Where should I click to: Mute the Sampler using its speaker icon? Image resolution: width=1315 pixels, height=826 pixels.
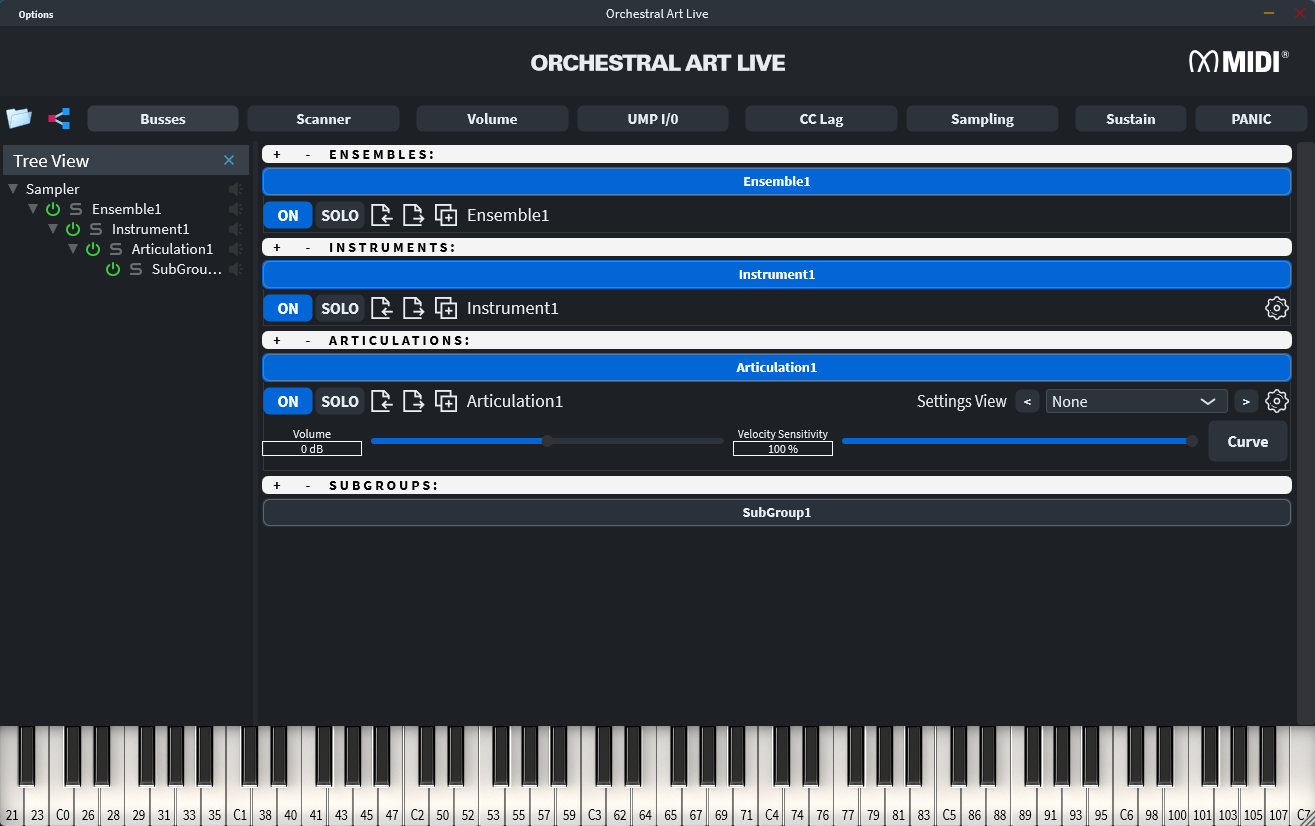pos(235,188)
